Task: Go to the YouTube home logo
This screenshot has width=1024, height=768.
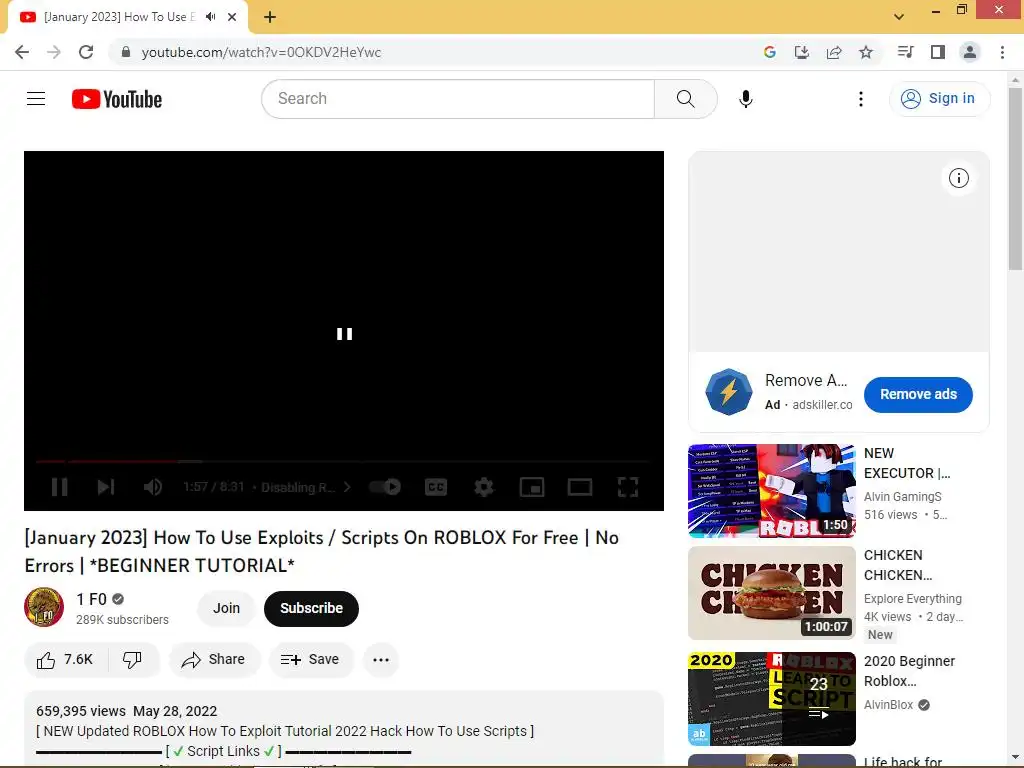Action: click(x=117, y=99)
